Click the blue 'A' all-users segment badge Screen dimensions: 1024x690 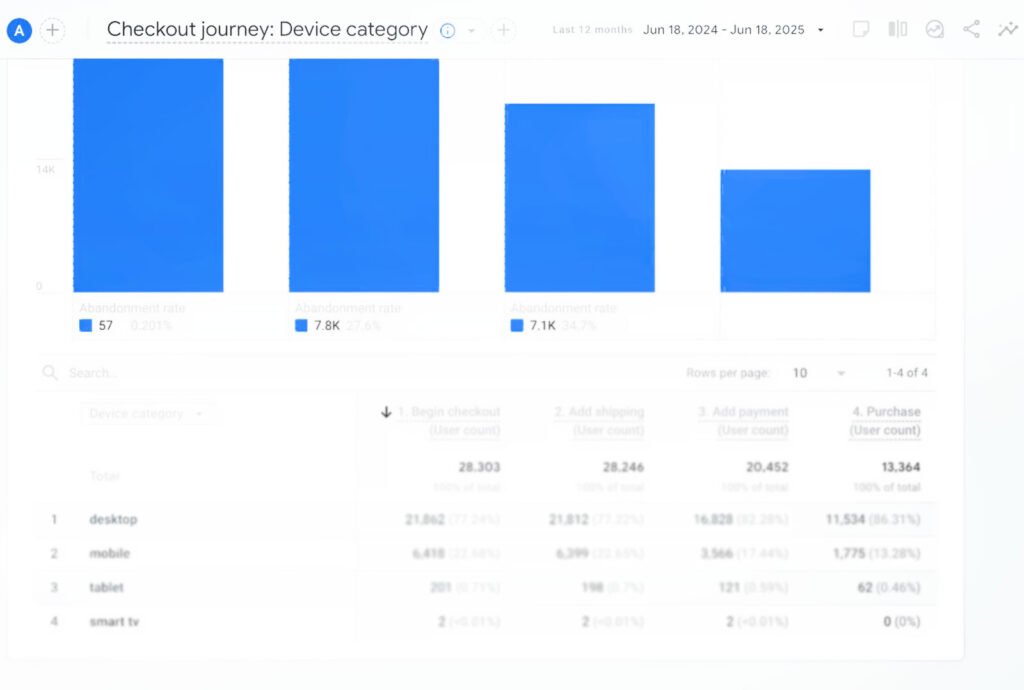coord(20,30)
